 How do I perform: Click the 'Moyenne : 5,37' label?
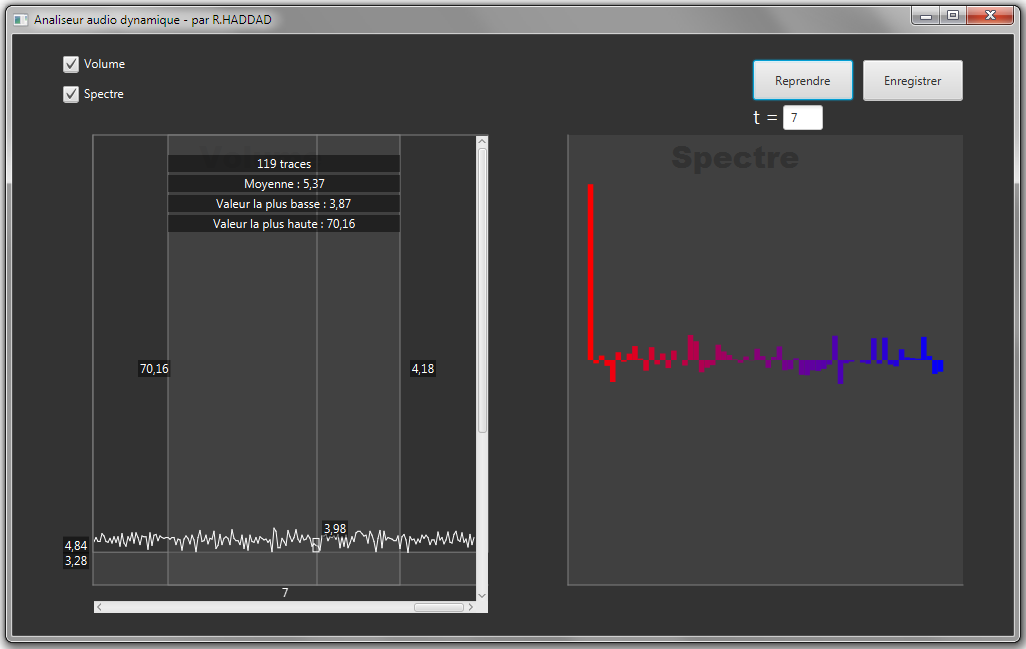[284, 184]
